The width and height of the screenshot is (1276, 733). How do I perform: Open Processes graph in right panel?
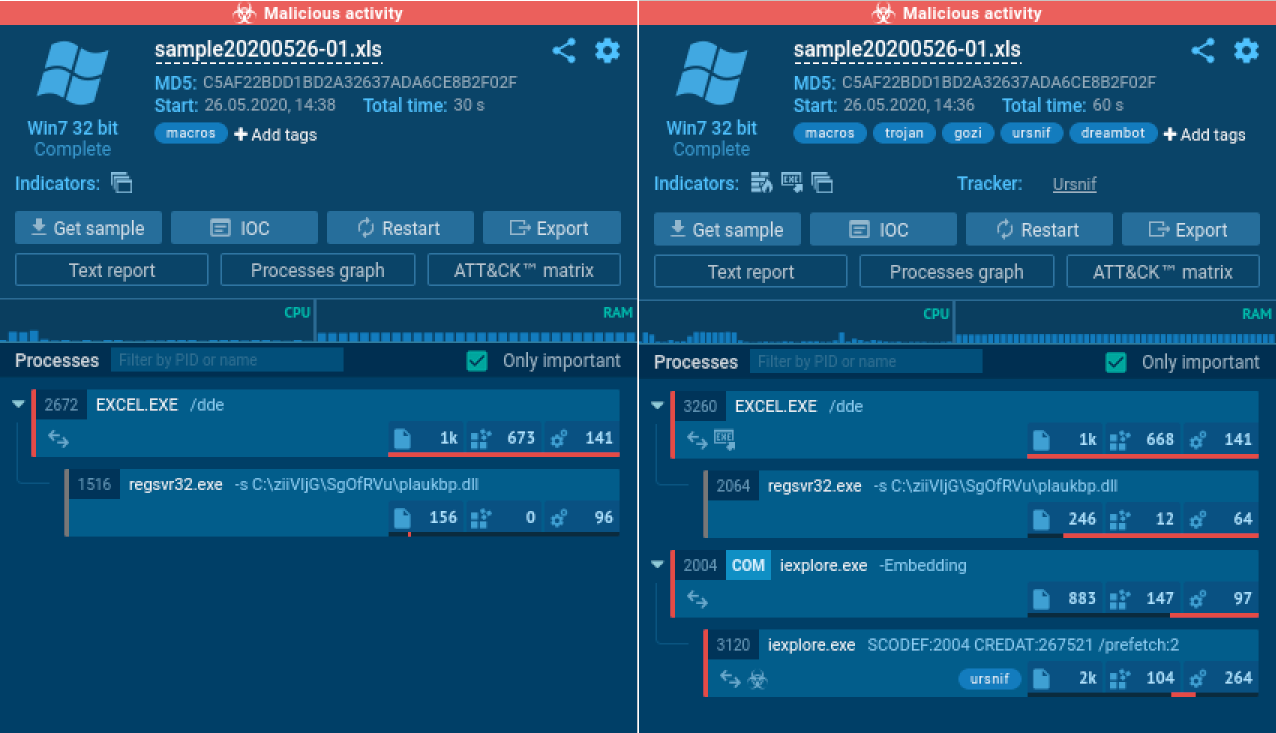(x=957, y=271)
